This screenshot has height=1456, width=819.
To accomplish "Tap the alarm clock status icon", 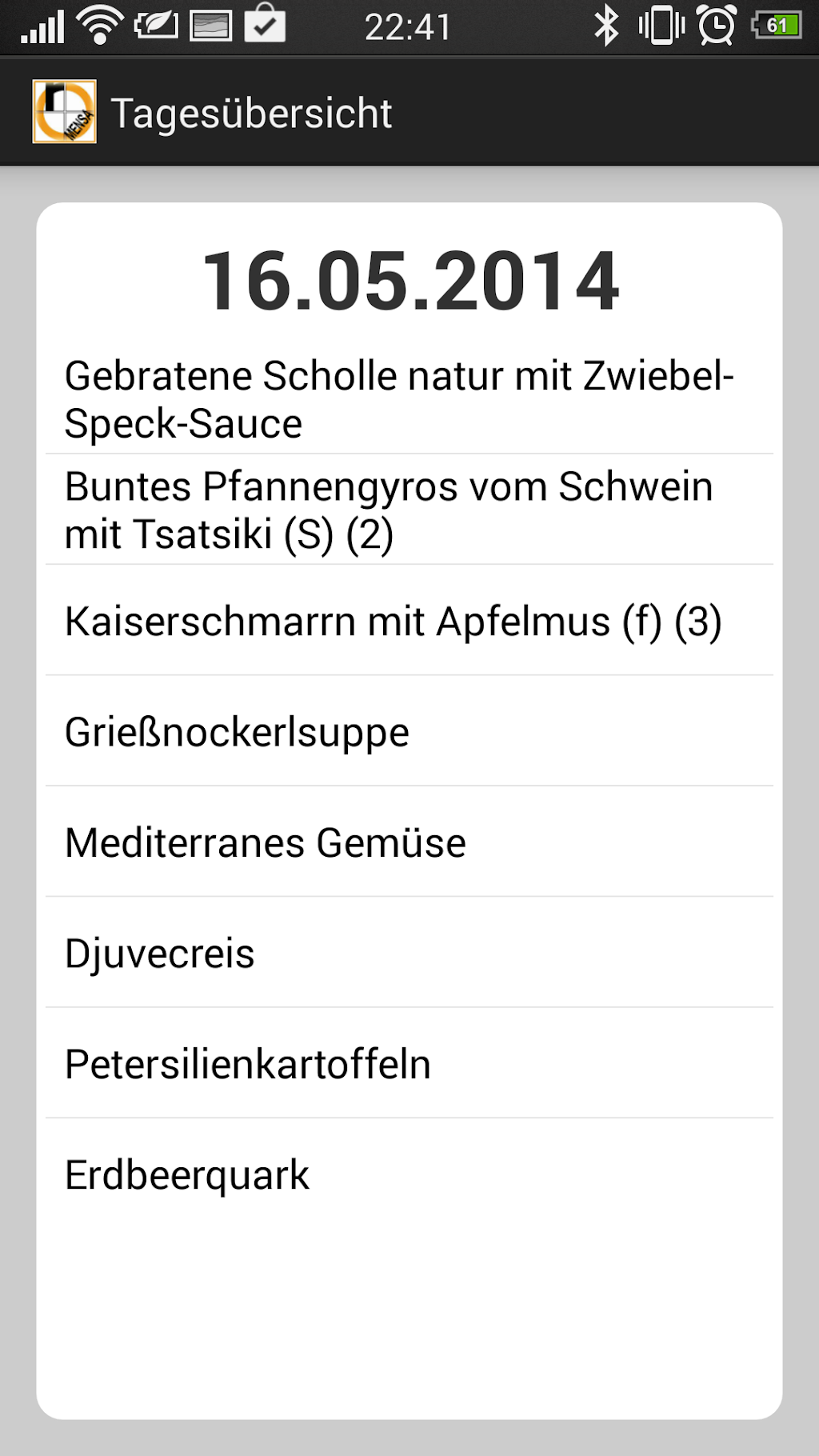I will point(717,26).
